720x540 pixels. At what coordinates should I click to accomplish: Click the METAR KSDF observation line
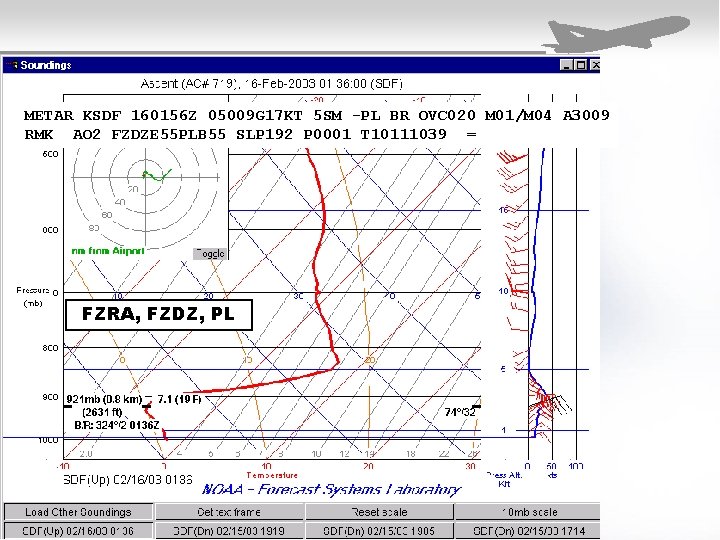(316, 115)
